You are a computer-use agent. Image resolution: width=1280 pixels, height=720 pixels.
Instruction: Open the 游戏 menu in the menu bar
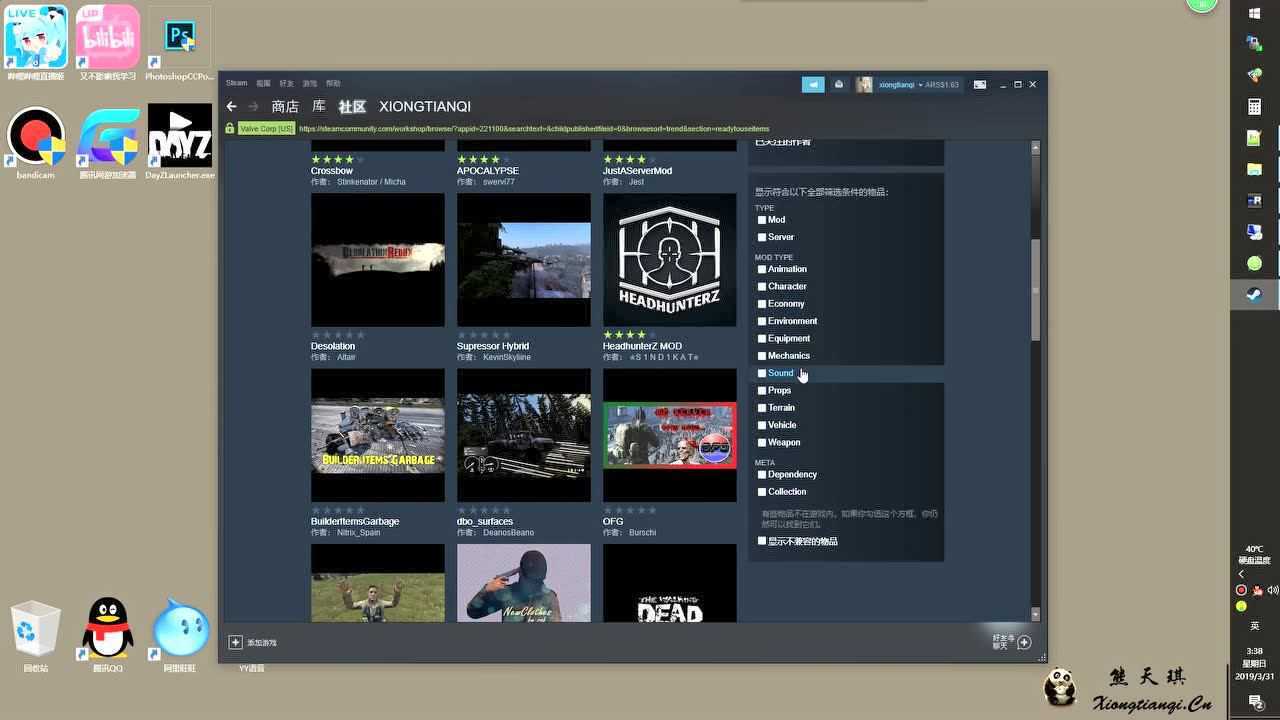pyautogui.click(x=308, y=83)
